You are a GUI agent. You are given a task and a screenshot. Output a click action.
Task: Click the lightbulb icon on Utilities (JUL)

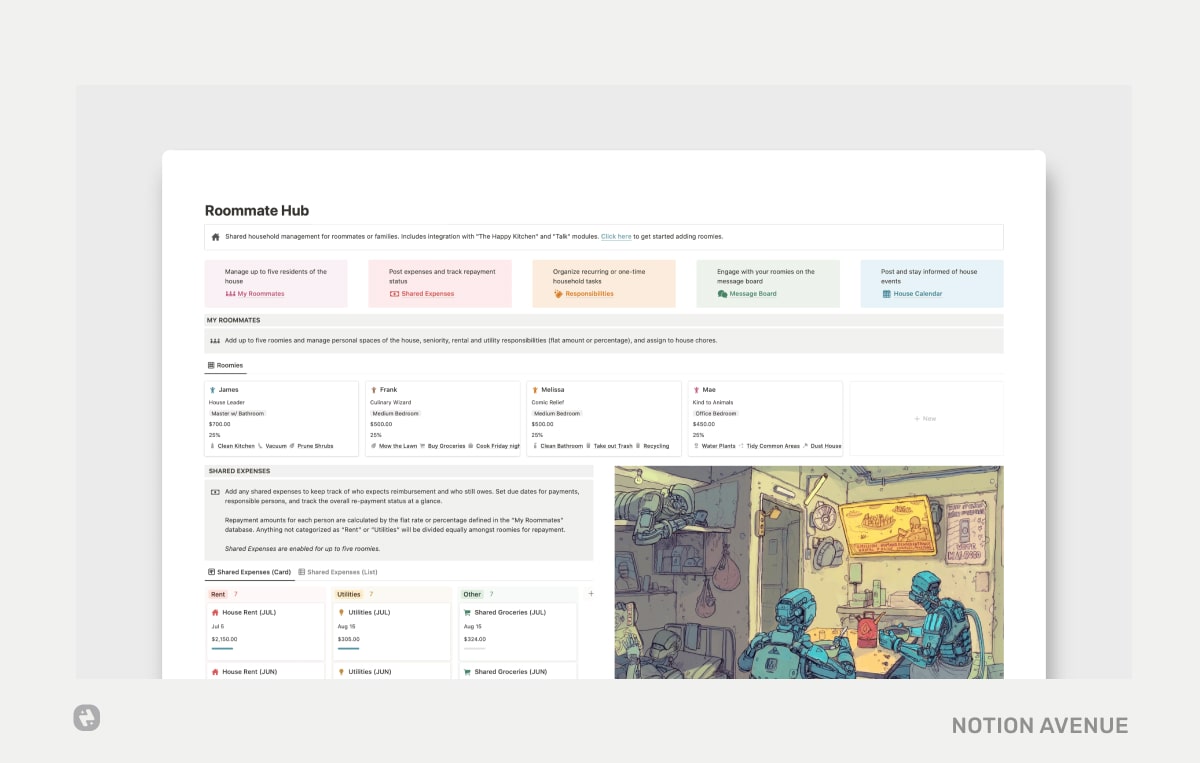tap(341, 612)
